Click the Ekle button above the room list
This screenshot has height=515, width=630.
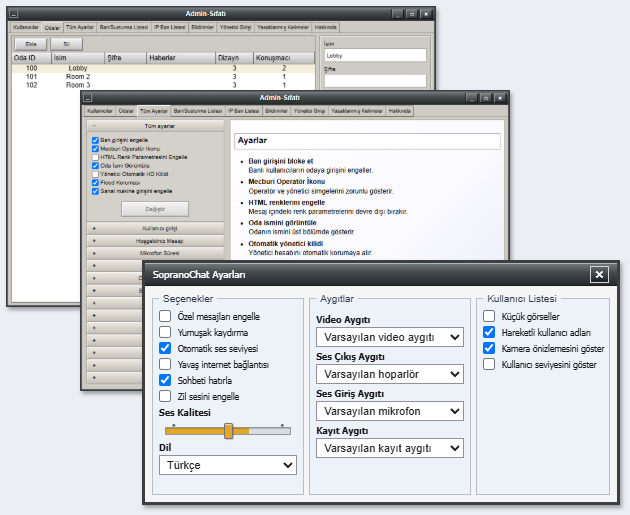(31, 44)
